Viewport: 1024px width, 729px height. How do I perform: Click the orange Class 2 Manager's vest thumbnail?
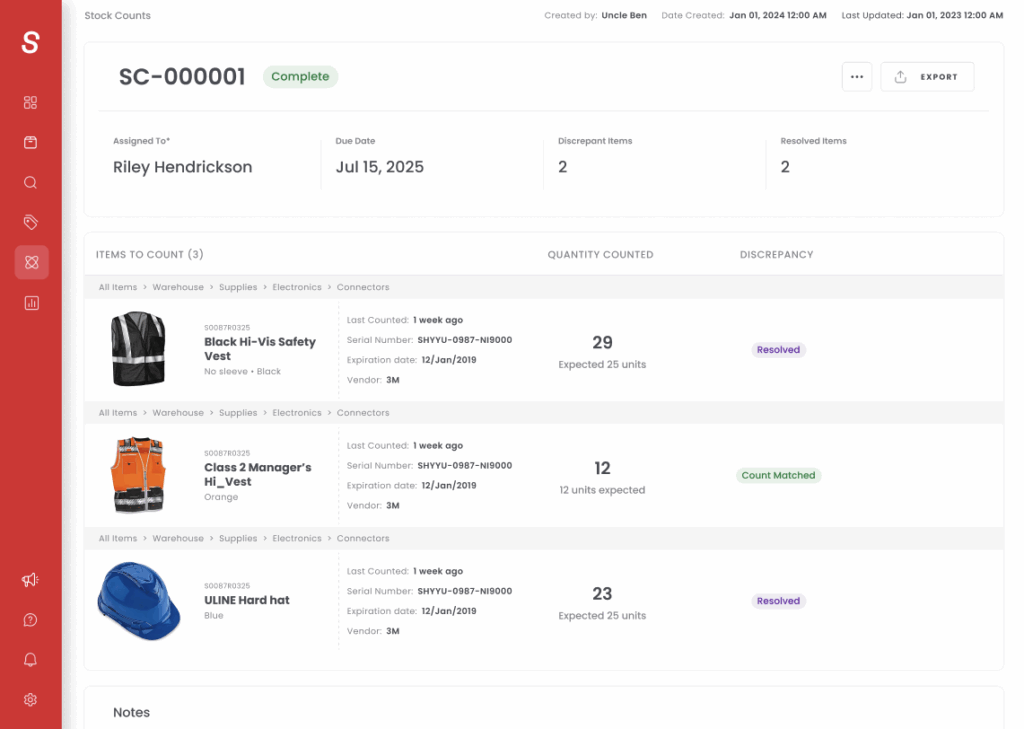click(x=138, y=475)
